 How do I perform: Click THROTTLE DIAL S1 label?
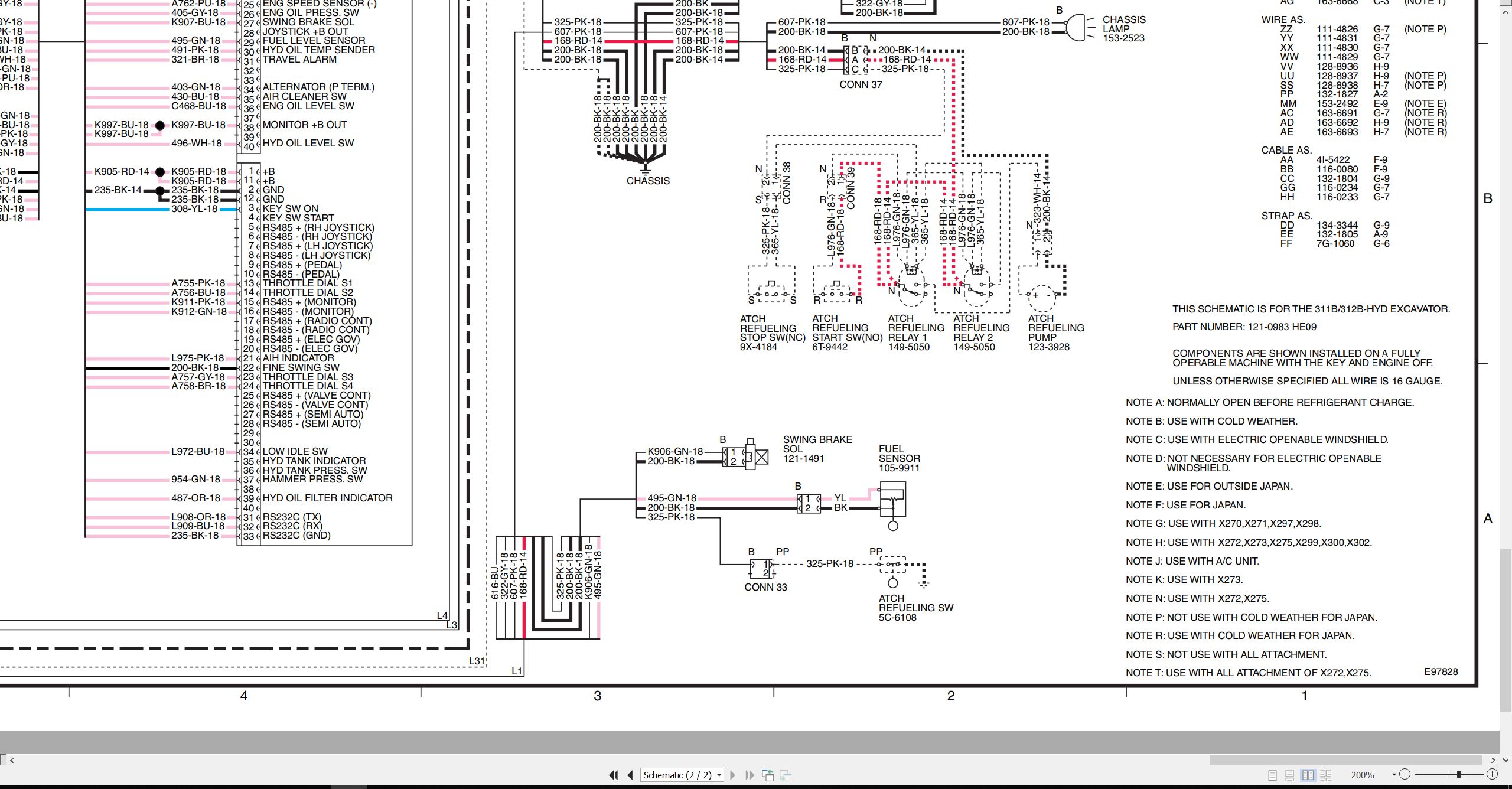(307, 283)
